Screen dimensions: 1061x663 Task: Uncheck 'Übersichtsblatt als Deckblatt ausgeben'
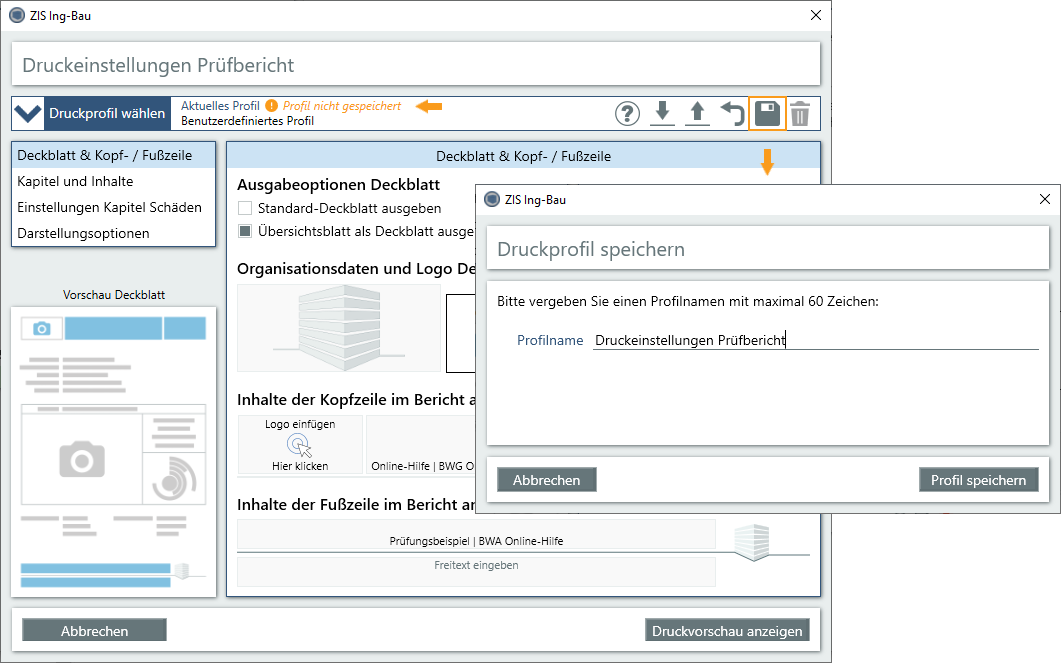tap(245, 231)
